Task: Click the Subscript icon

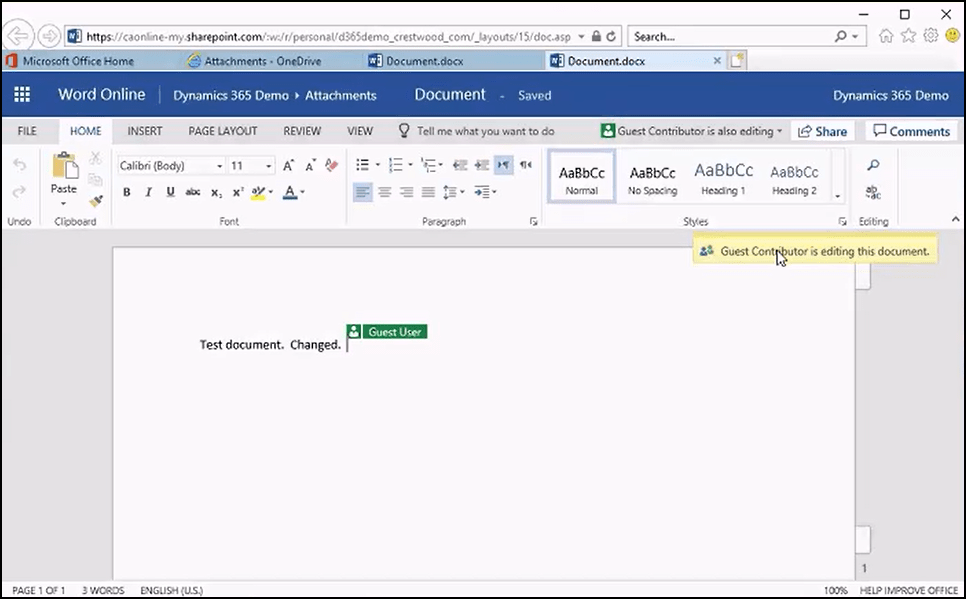Action: coord(217,192)
